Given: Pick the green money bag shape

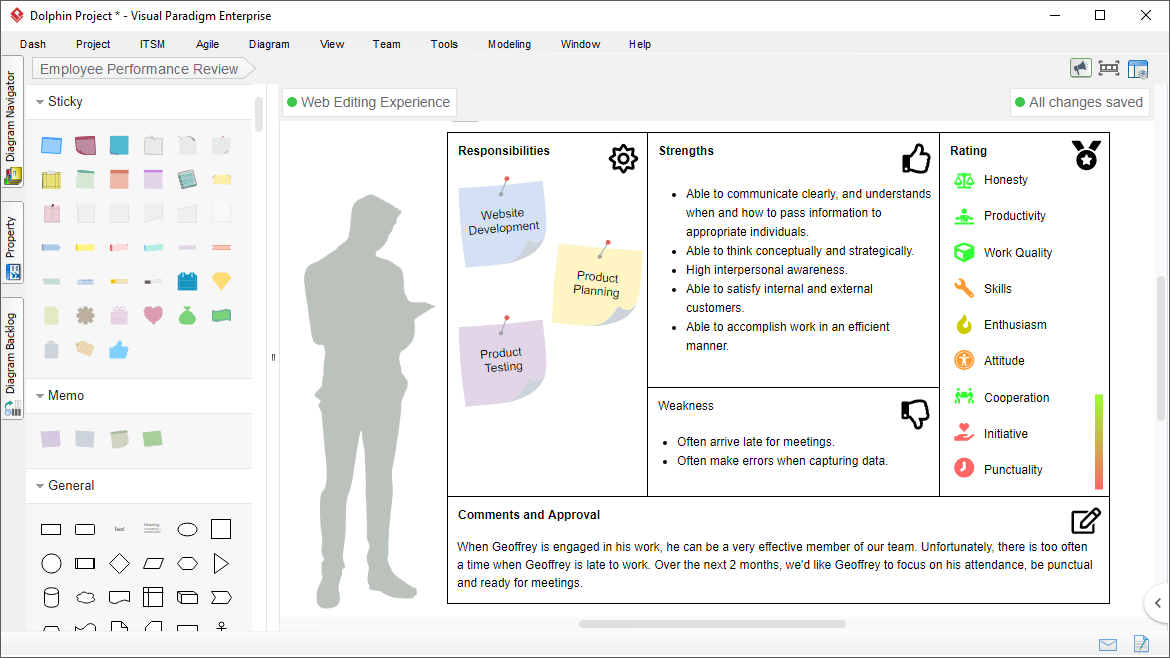Looking at the screenshot, I should 187,316.
